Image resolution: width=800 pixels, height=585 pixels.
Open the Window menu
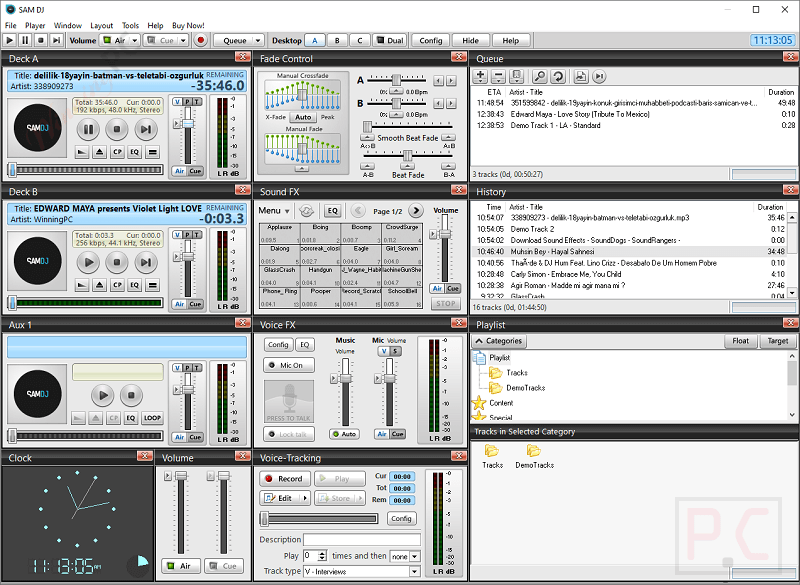68,26
